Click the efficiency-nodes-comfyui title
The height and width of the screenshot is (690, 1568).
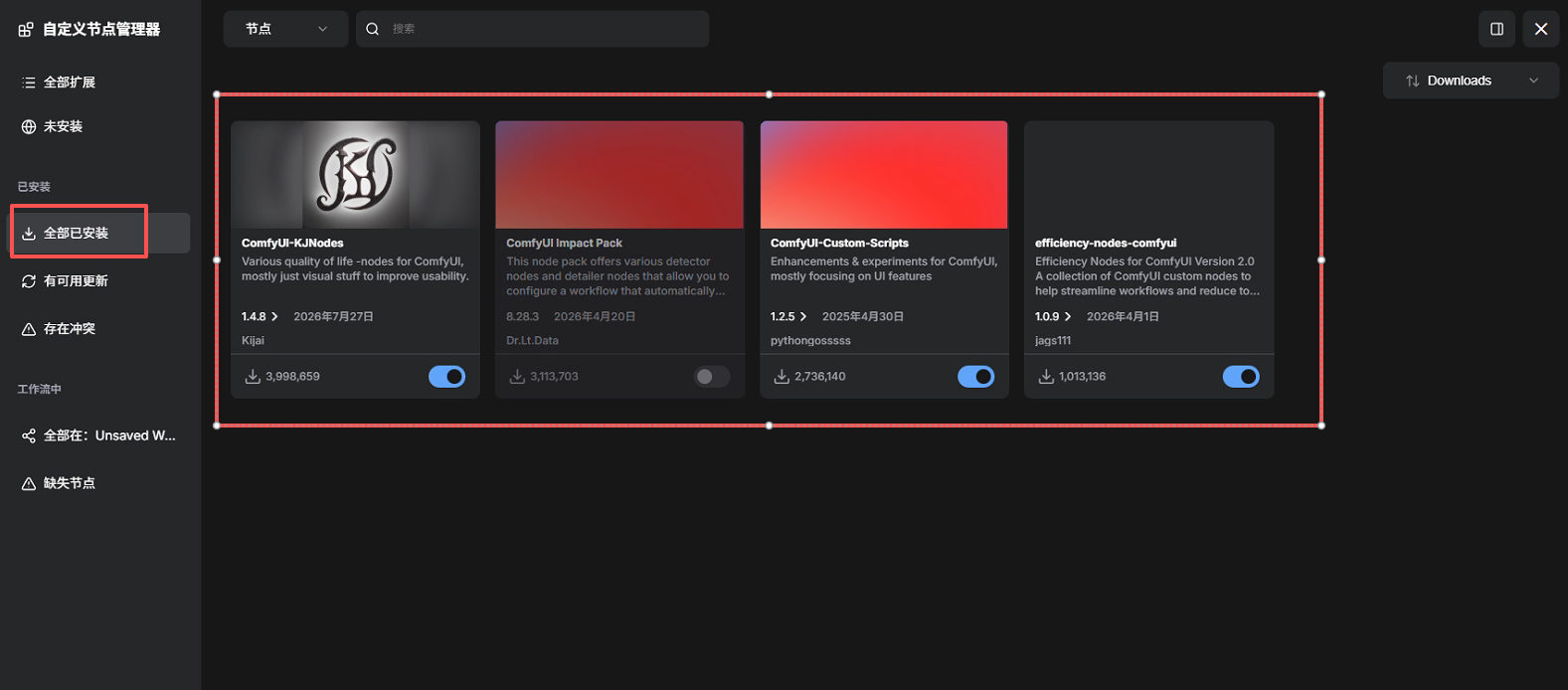pyautogui.click(x=1106, y=243)
